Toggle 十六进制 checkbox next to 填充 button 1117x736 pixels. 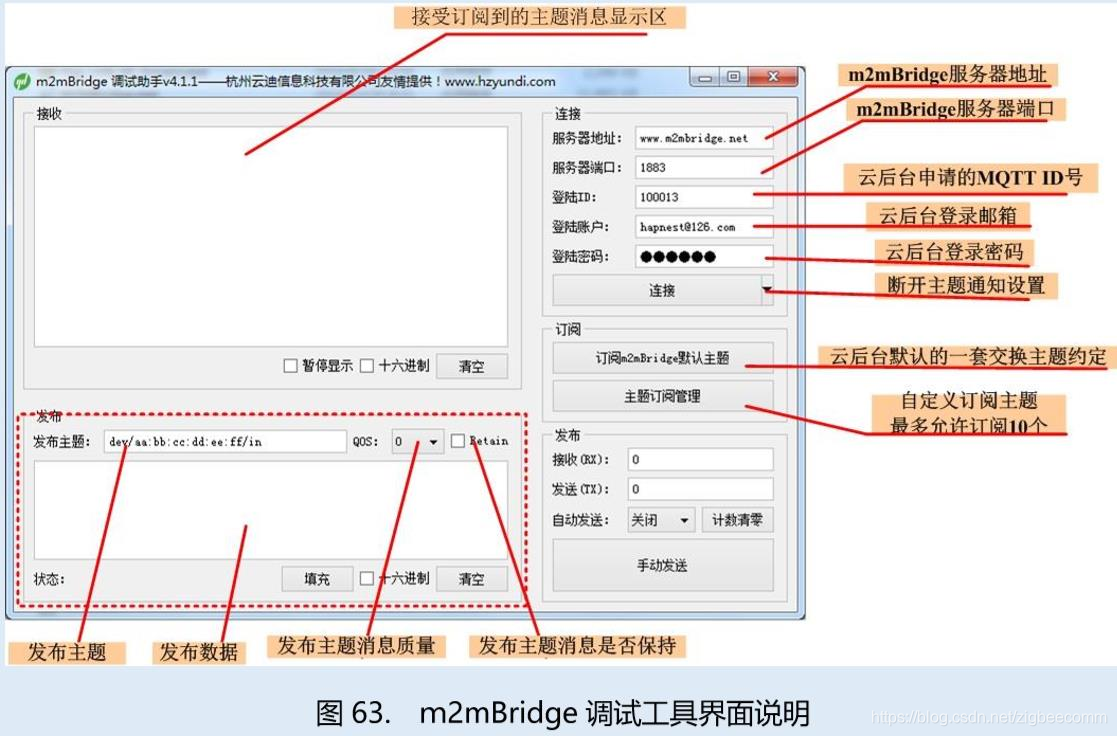367,579
